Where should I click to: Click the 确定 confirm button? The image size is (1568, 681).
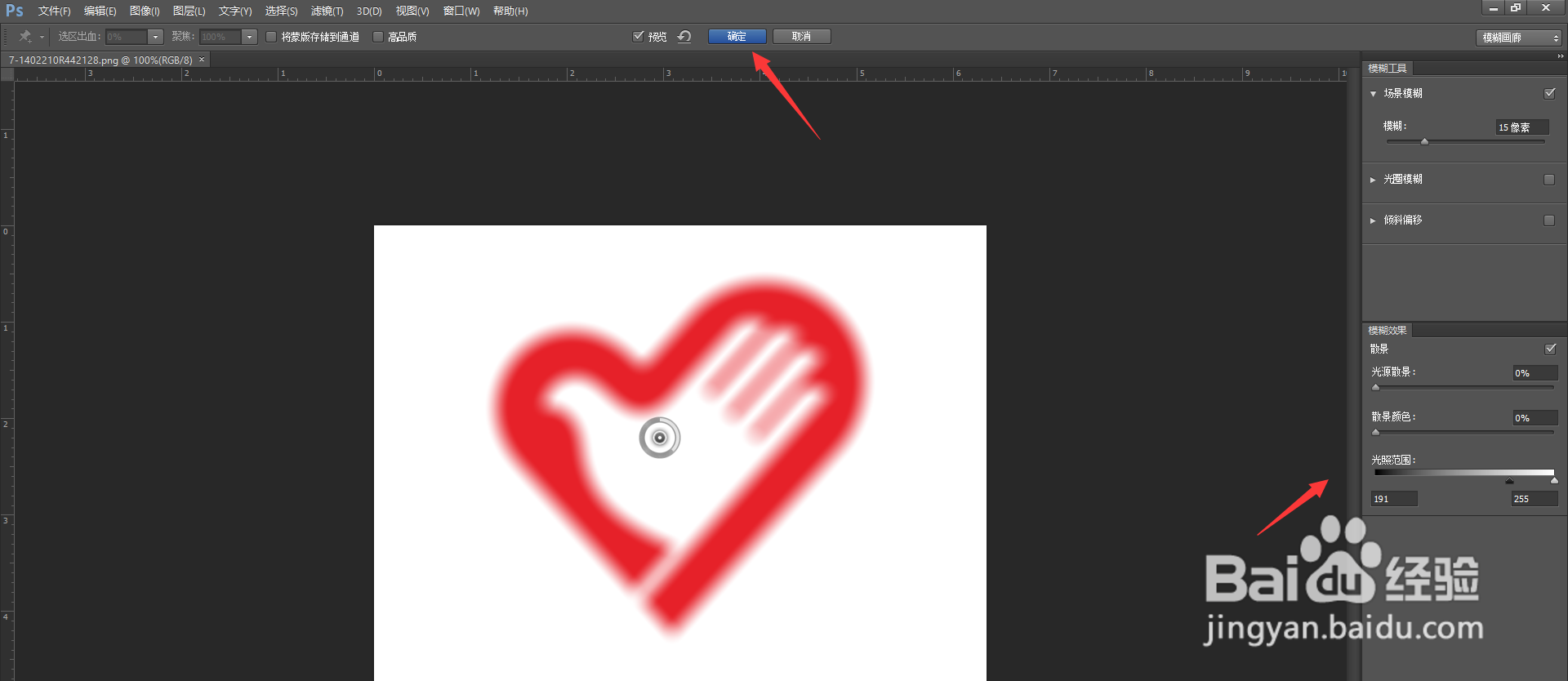[737, 36]
